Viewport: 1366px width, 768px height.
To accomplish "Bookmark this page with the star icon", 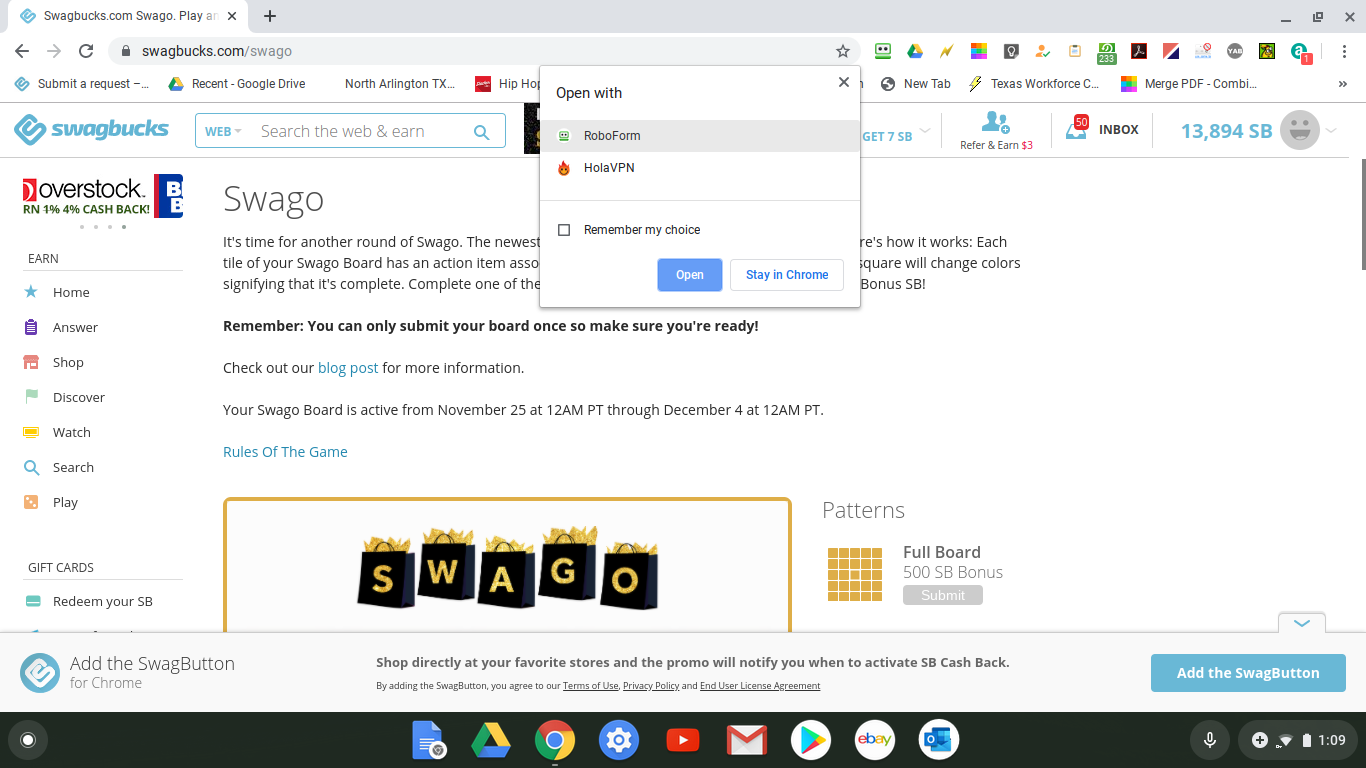I will 843,51.
